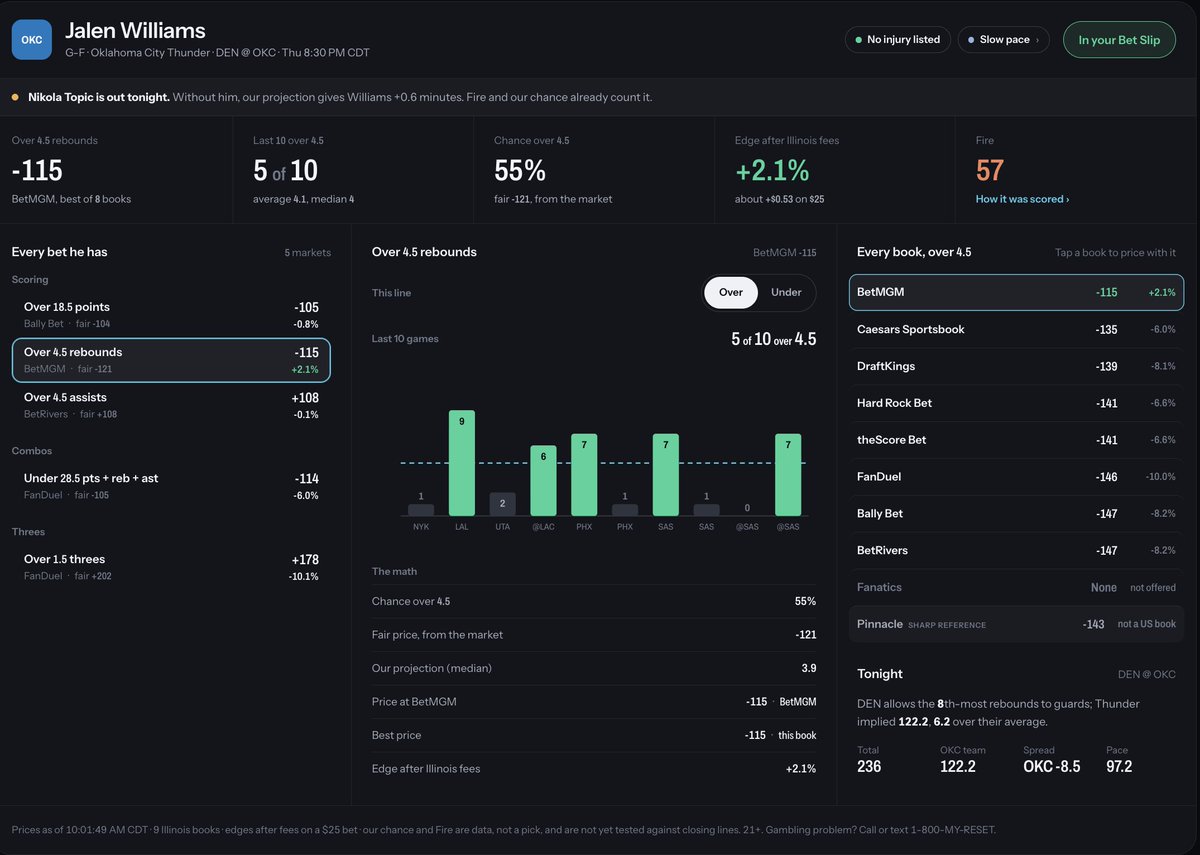1200x855 pixels.
Task: Click the Pinnacle sharp reference row
Action: click(x=1016, y=624)
